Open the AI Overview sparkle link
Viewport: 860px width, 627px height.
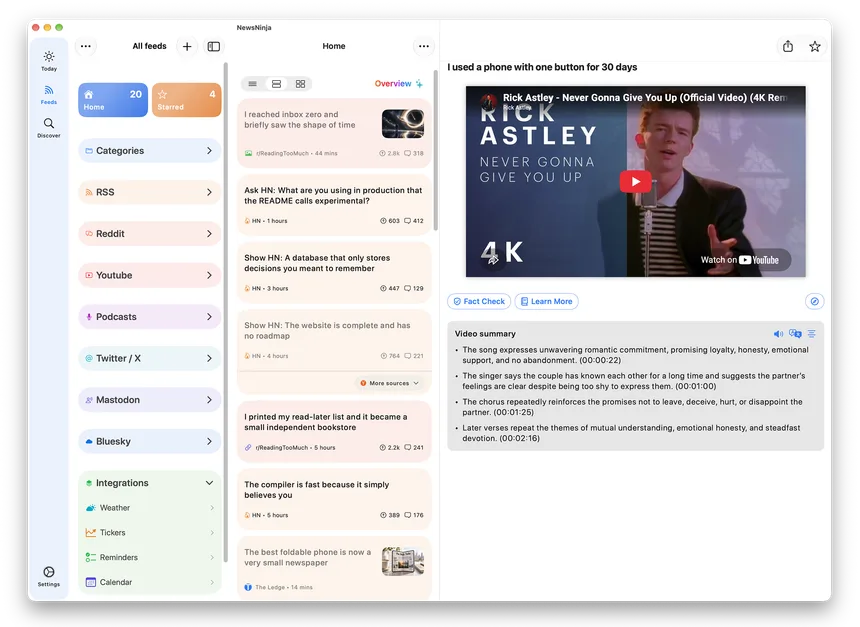399,83
